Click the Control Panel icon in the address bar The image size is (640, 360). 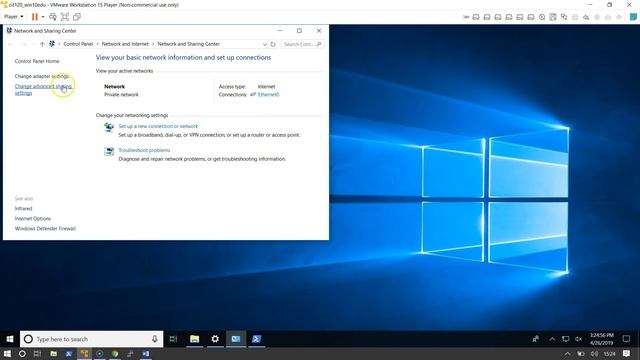point(52,44)
